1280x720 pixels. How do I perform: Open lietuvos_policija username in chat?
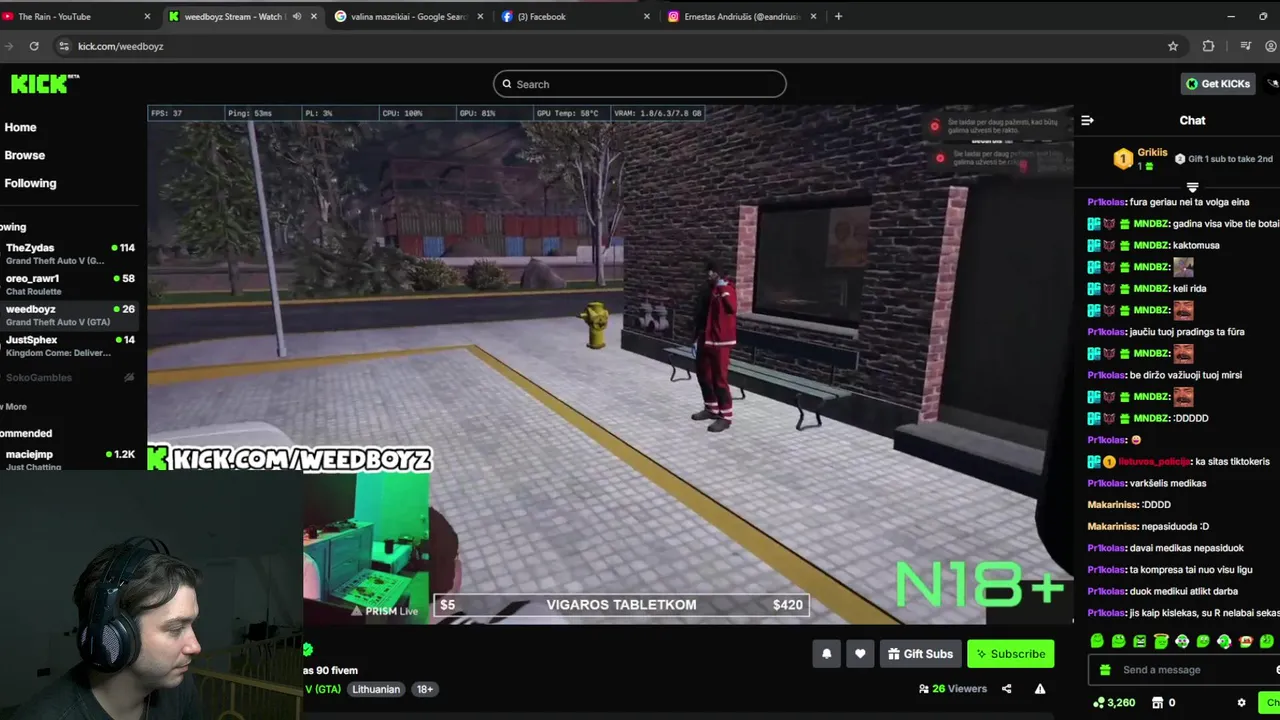(1154, 462)
